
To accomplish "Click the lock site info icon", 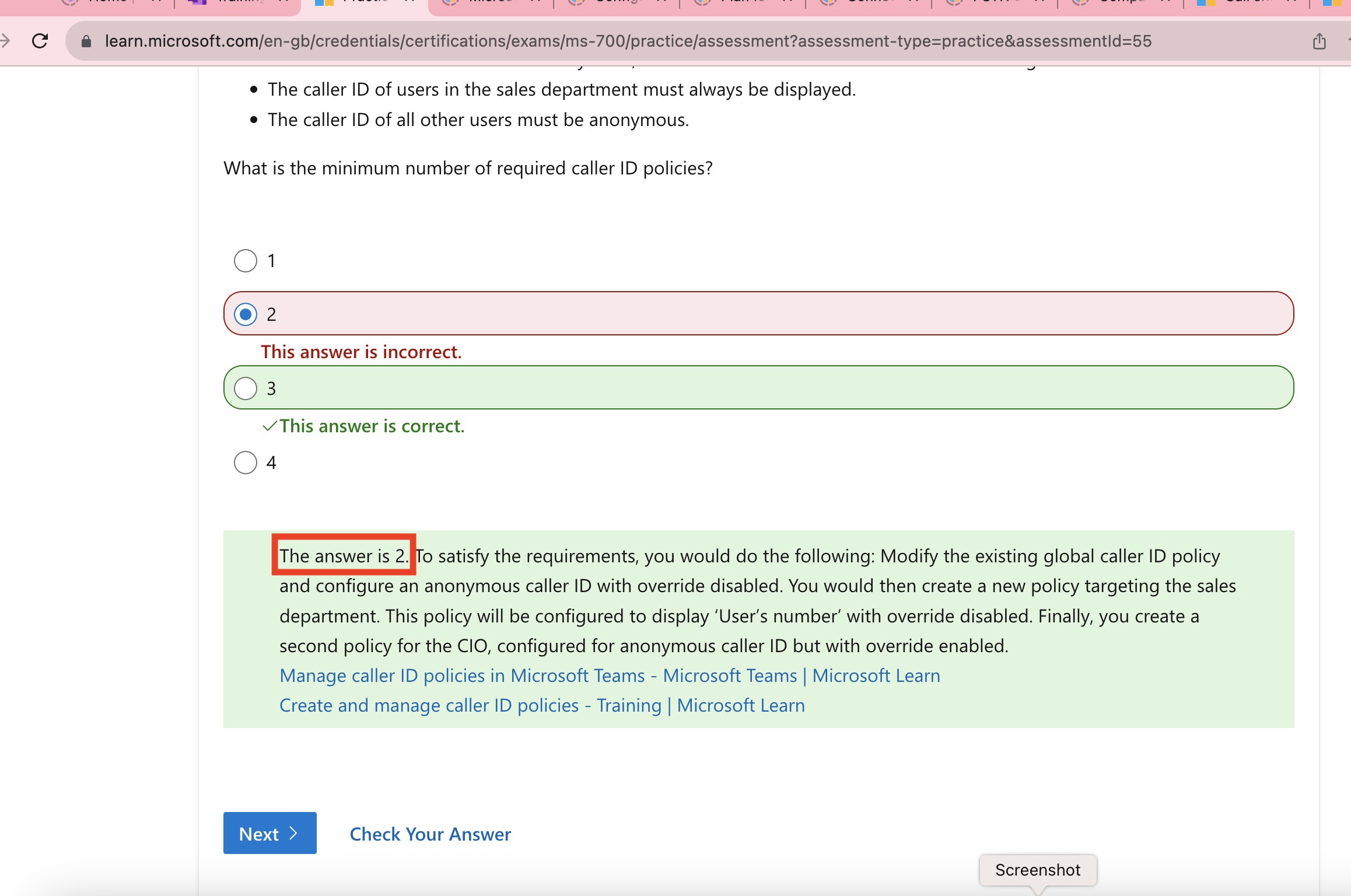I will [86, 41].
